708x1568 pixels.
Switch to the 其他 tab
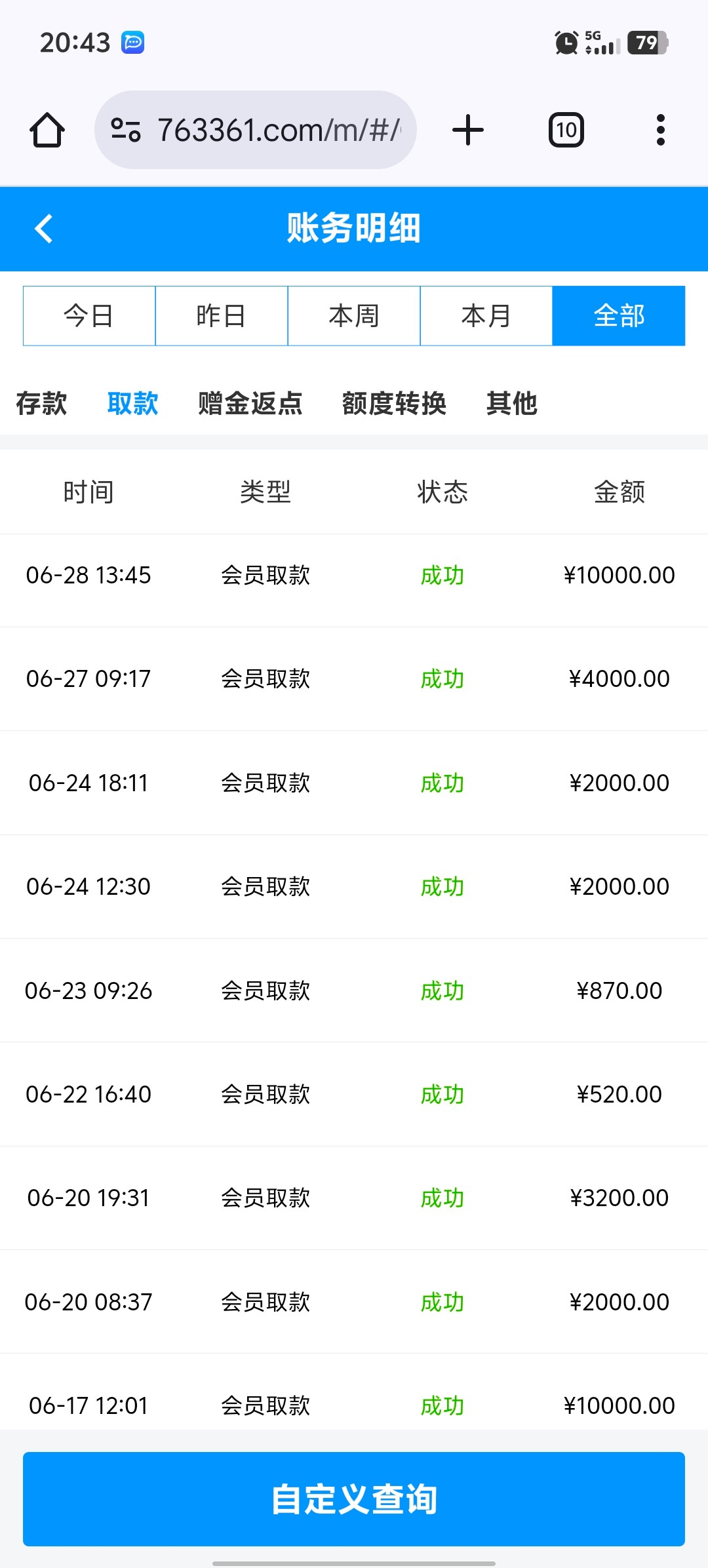pos(512,403)
